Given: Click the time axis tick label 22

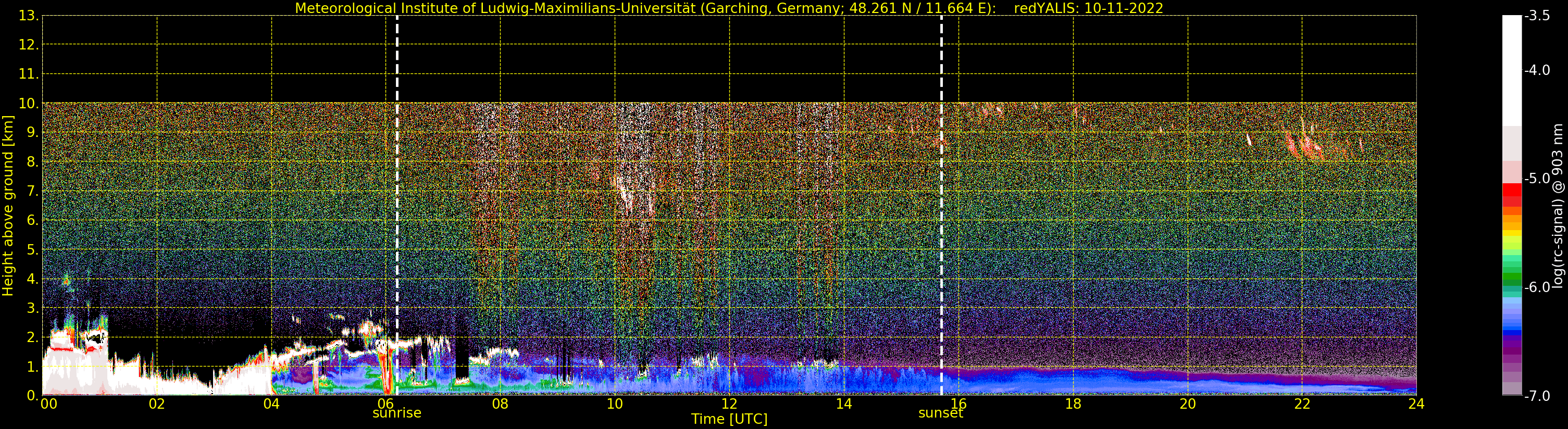Looking at the screenshot, I should (1302, 404).
